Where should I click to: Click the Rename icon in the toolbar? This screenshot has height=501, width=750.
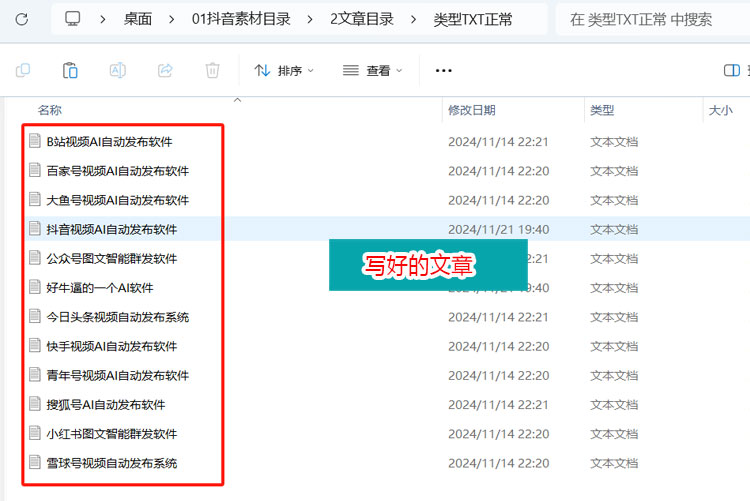pyautogui.click(x=118, y=70)
